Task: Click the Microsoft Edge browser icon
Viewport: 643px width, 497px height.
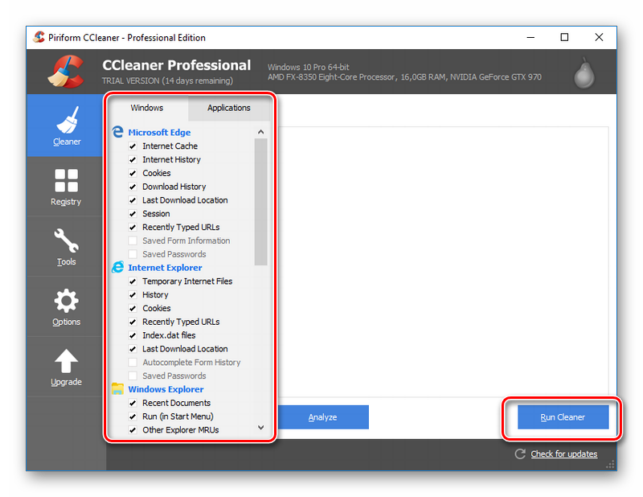Action: pyautogui.click(x=118, y=132)
